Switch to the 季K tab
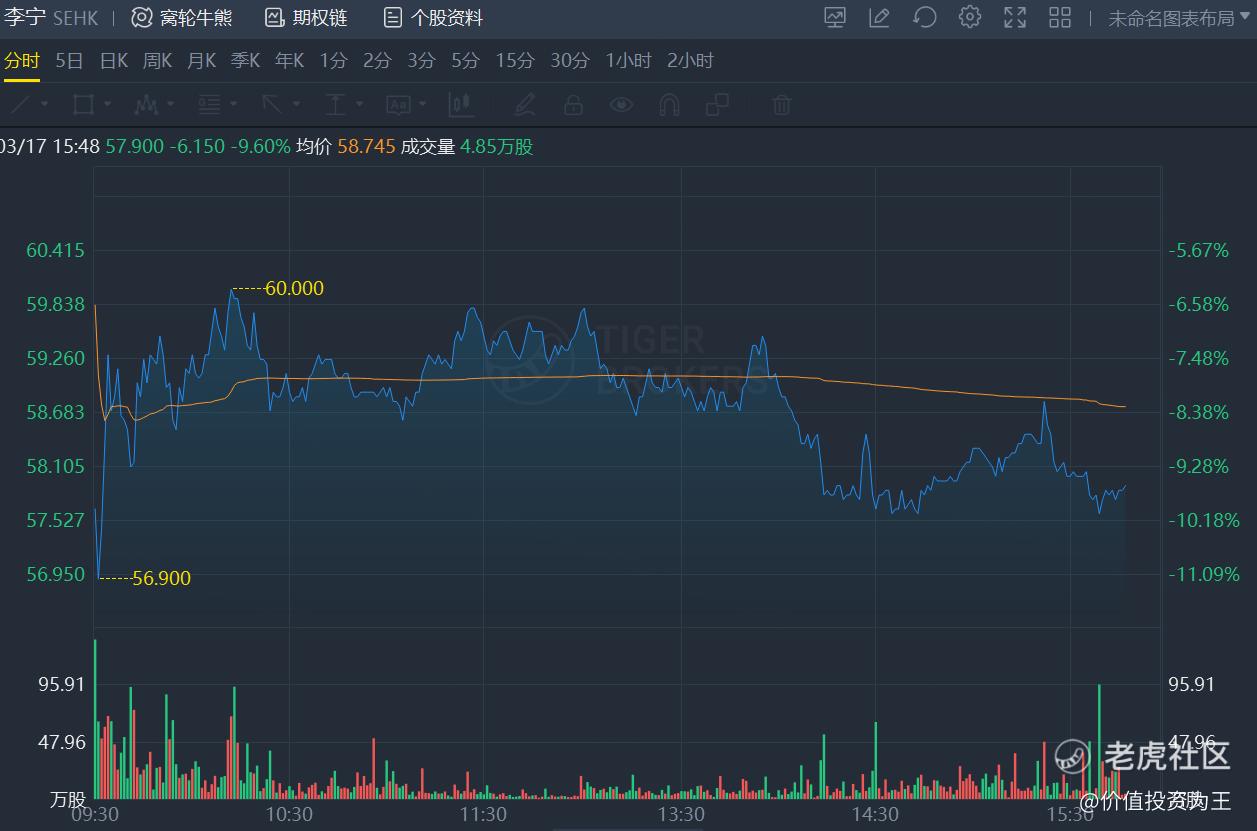This screenshot has height=831, width=1257. [245, 61]
